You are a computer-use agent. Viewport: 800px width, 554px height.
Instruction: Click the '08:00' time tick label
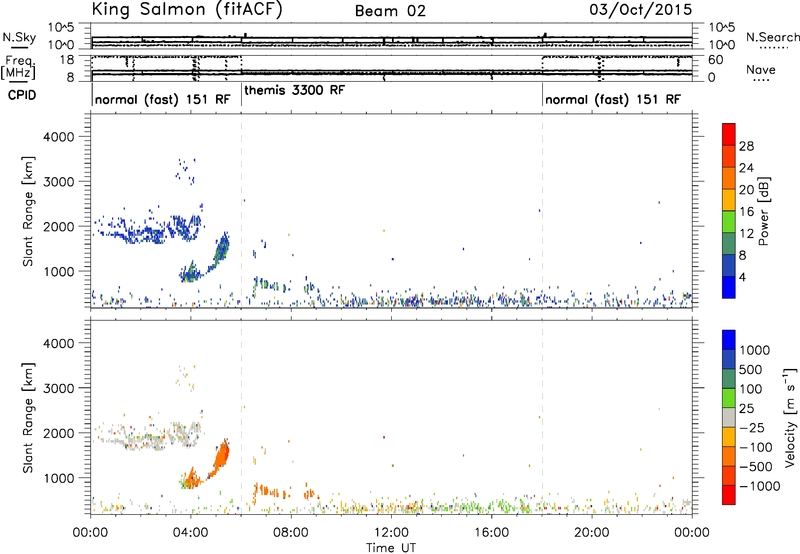(x=291, y=533)
